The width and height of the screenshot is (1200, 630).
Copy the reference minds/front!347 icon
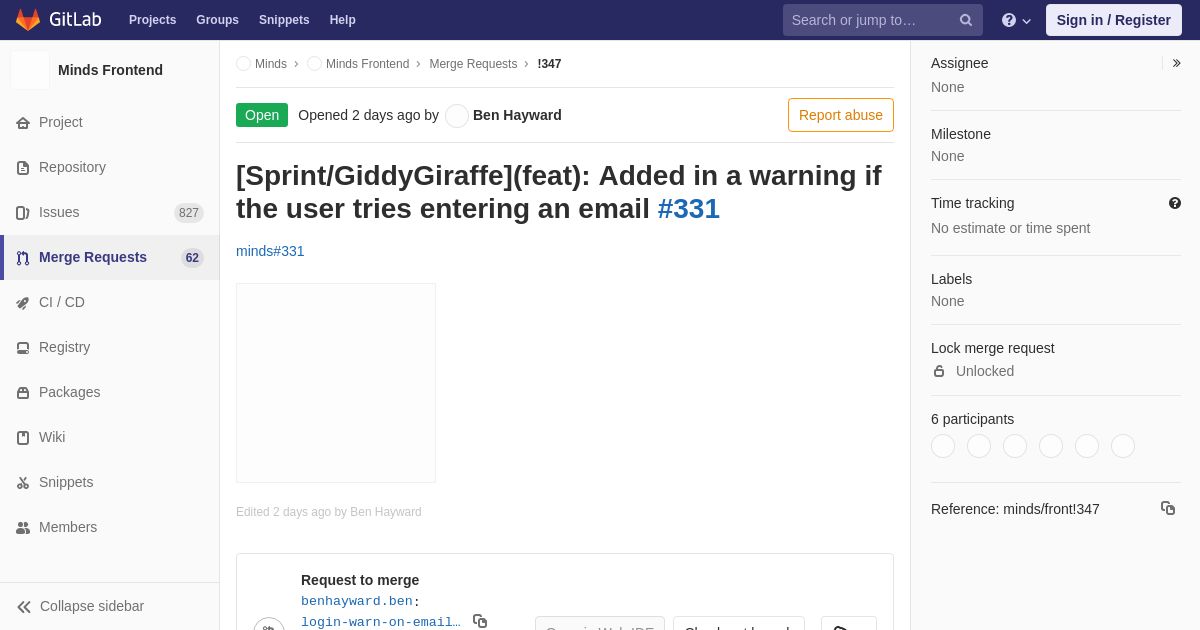[1168, 508]
